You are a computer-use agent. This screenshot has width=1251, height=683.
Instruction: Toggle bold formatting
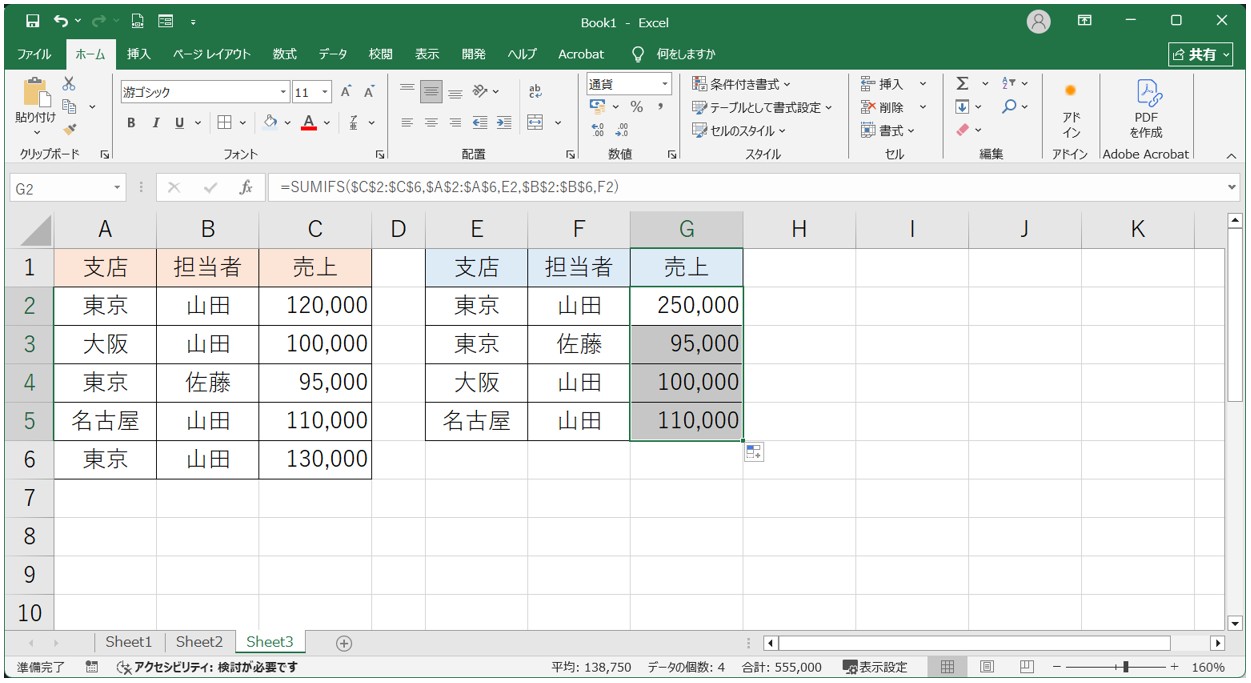[131, 123]
